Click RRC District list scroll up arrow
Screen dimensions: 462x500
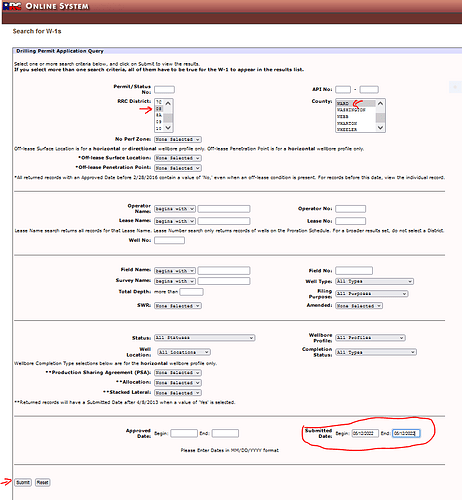[168, 103]
